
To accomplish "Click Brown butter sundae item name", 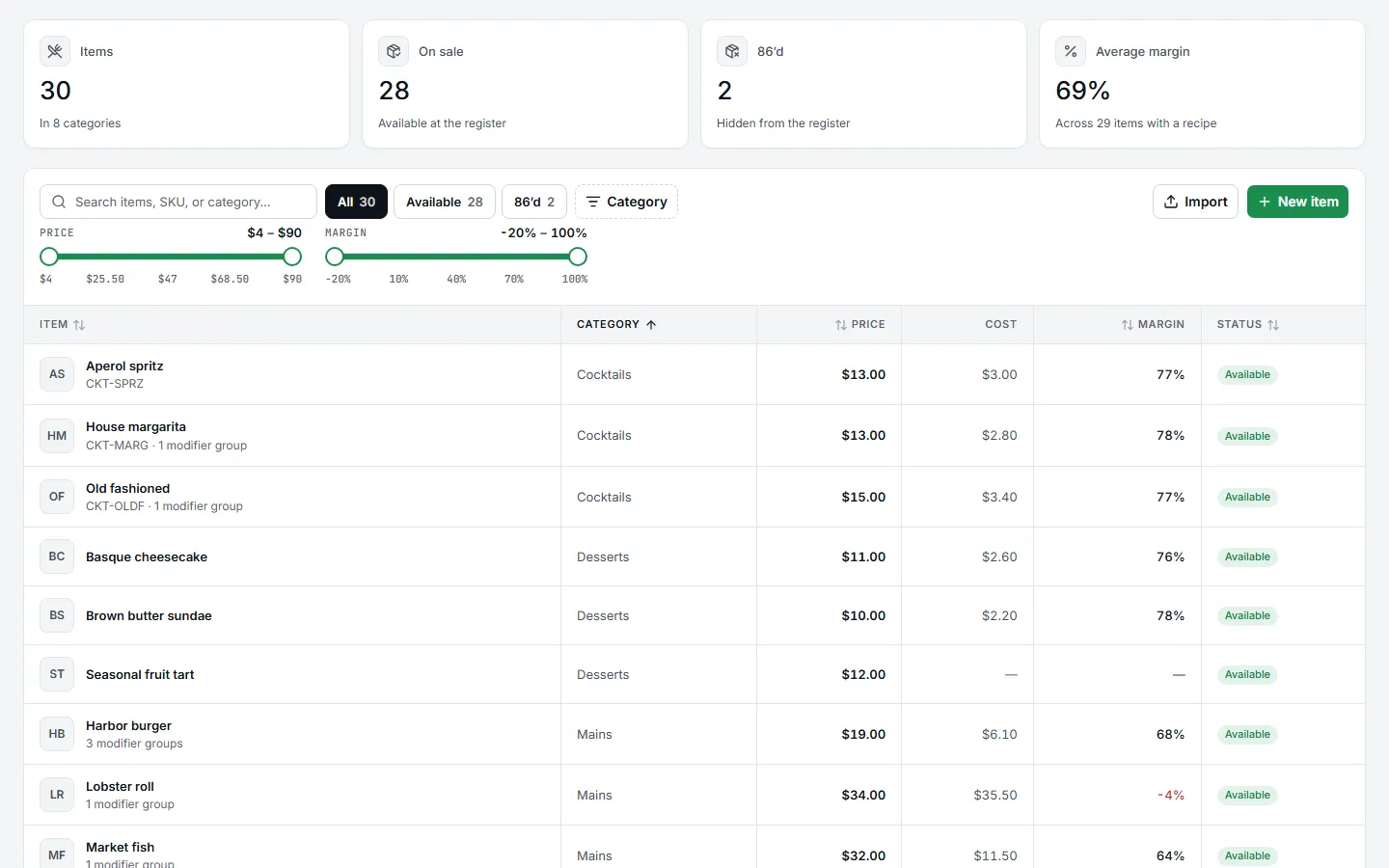I will (149, 615).
